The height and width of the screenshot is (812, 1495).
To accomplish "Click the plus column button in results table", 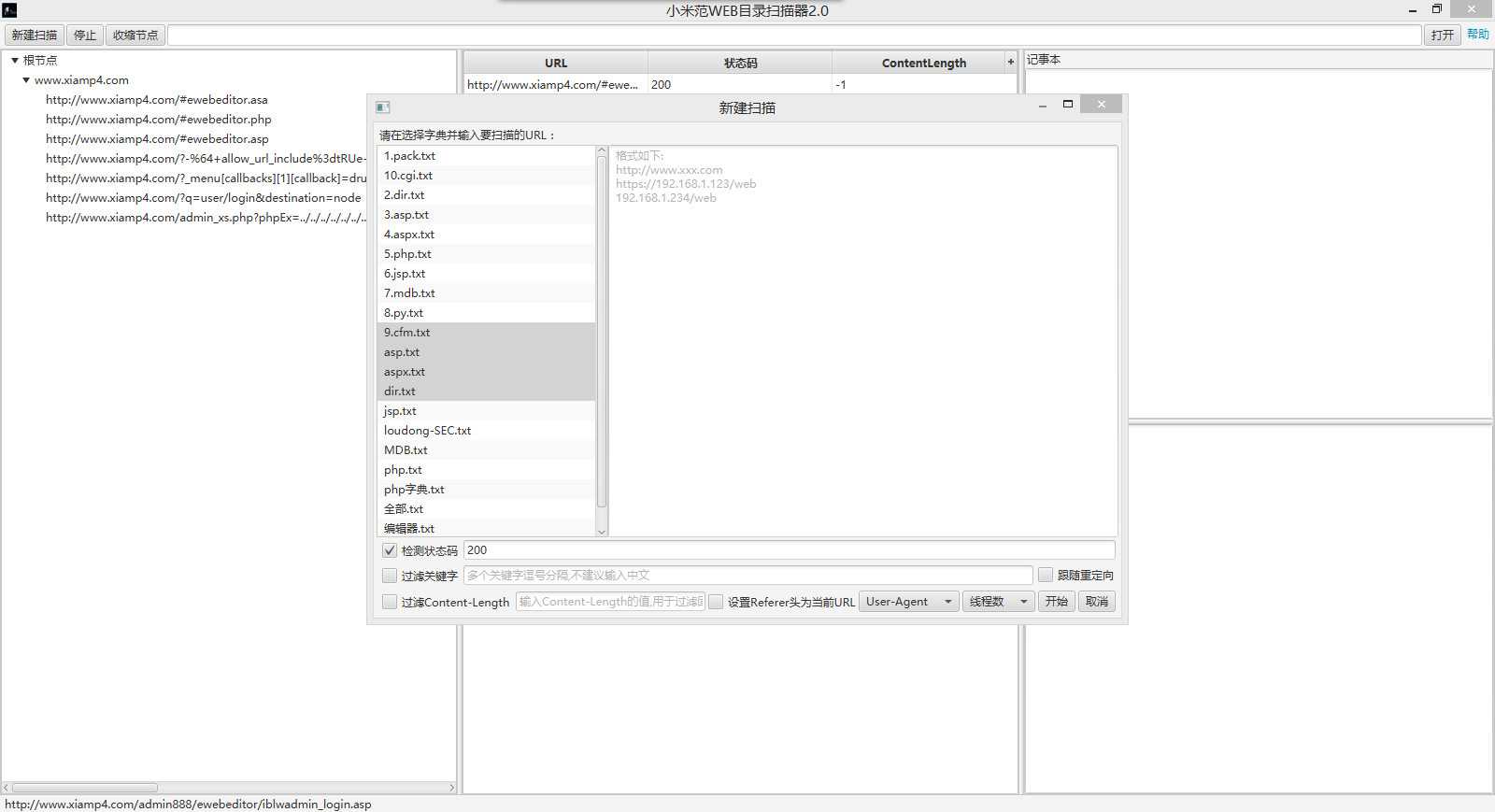I will click(x=1010, y=62).
